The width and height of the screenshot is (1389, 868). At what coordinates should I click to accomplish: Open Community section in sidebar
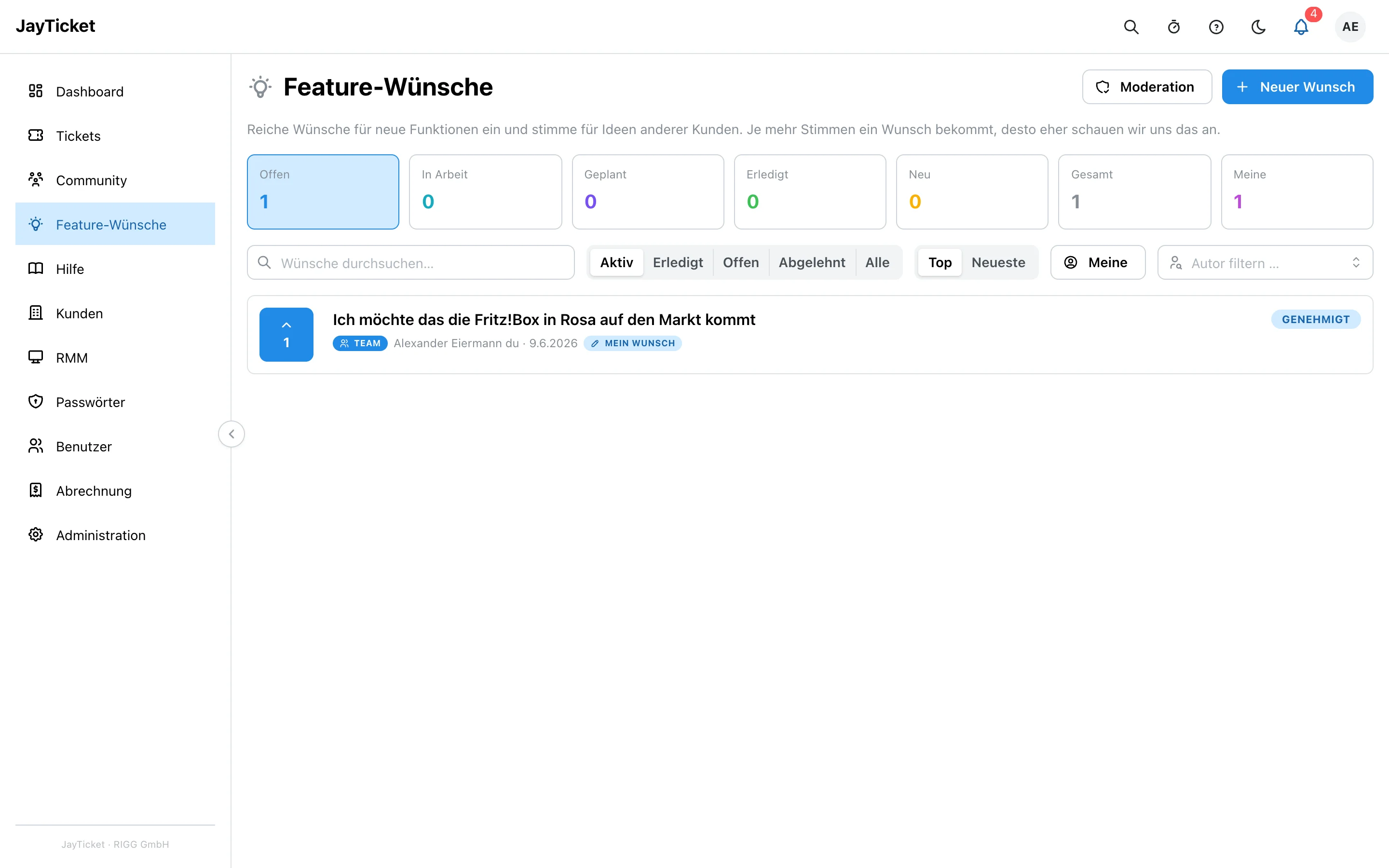coord(115,180)
